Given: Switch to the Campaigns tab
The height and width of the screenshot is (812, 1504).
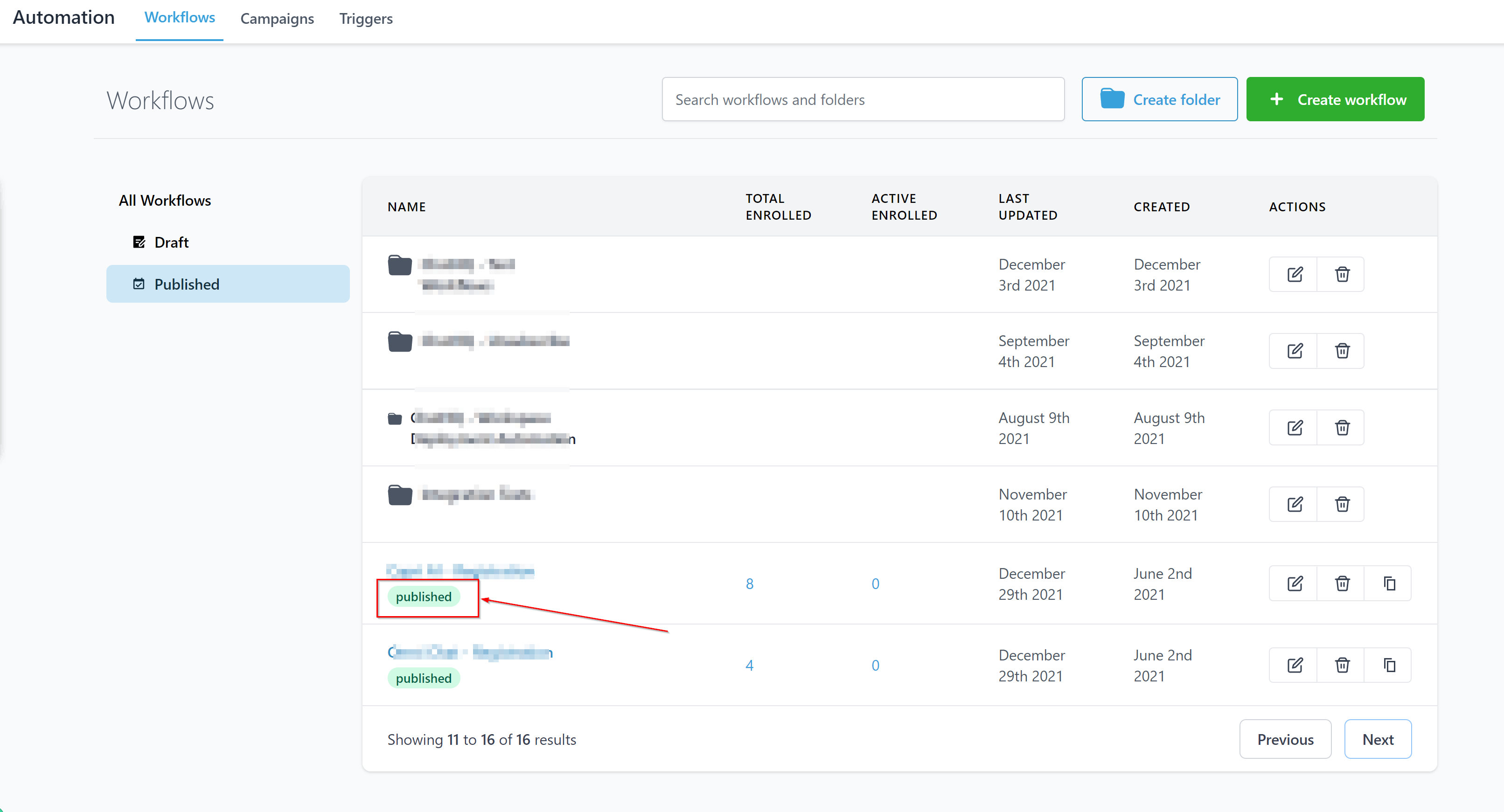Looking at the screenshot, I should (277, 19).
